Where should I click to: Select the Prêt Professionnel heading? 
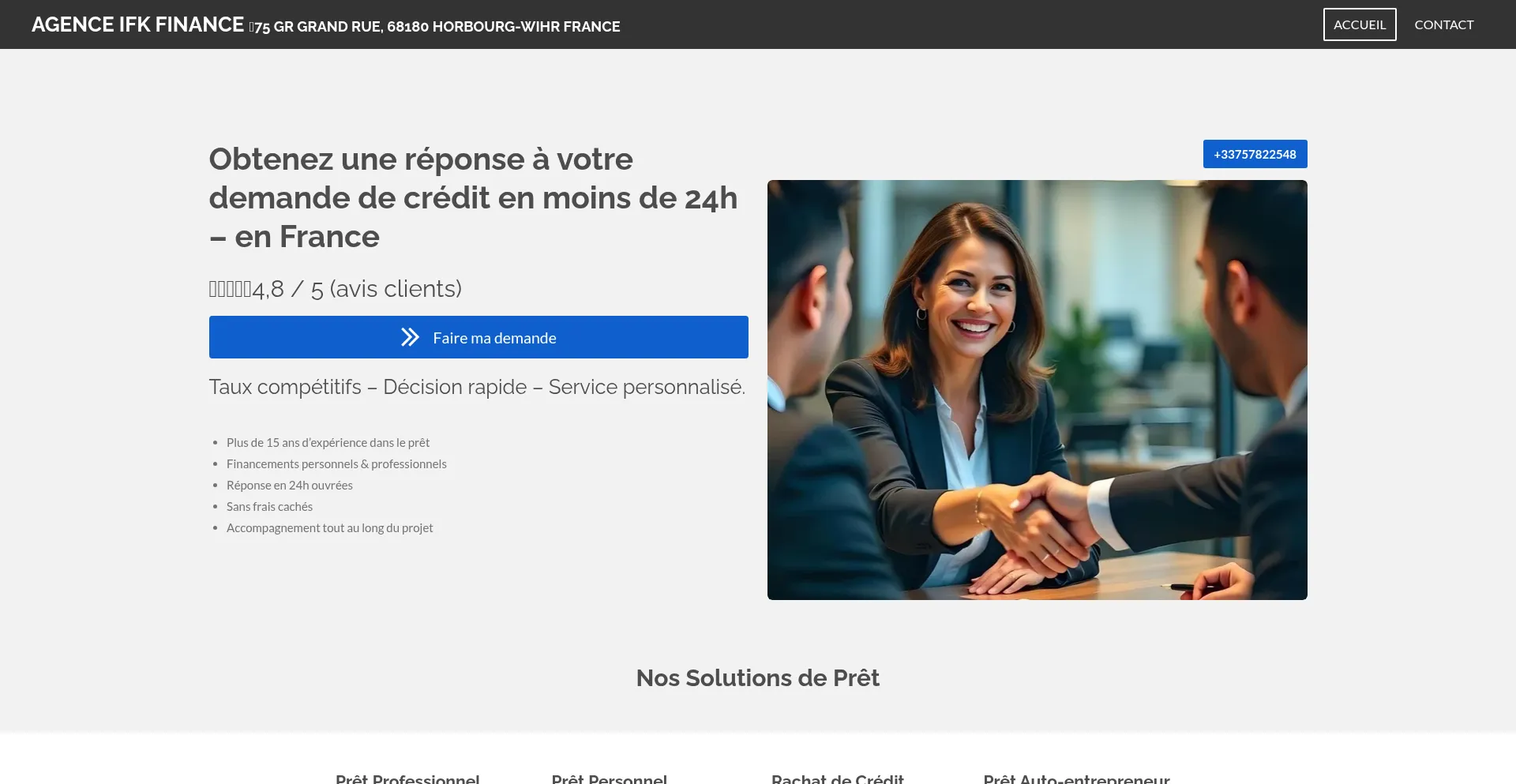(x=407, y=778)
